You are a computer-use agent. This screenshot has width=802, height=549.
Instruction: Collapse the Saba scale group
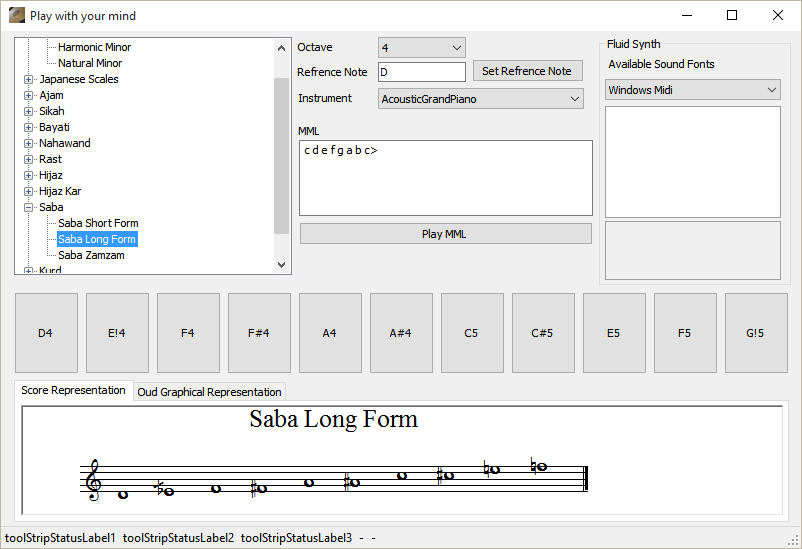pyautogui.click(x=29, y=207)
